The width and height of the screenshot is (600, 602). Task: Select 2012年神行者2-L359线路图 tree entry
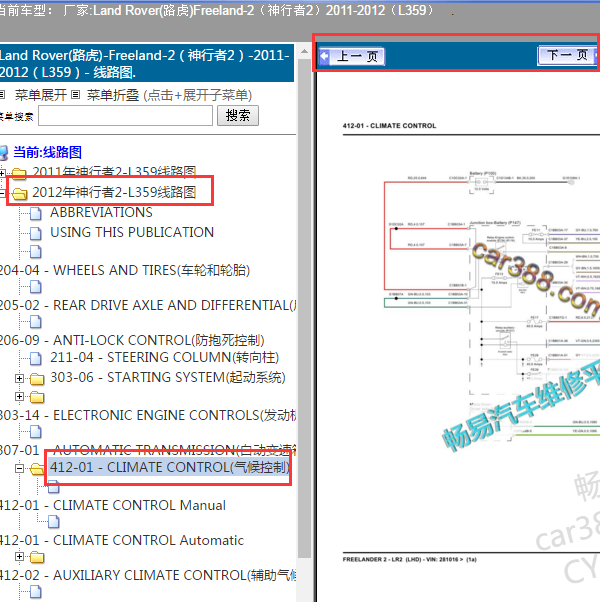[114, 192]
